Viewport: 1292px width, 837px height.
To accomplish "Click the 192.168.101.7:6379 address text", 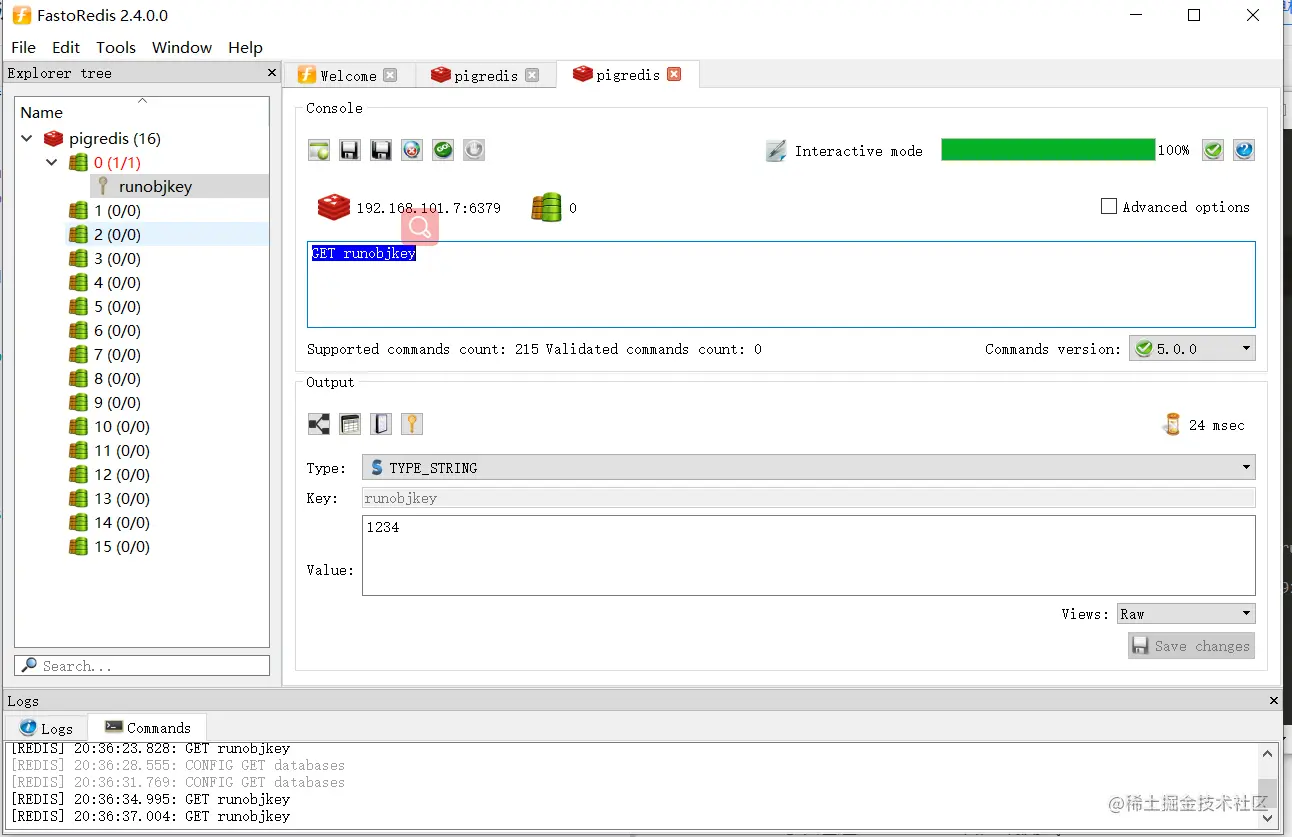I will click(x=429, y=208).
